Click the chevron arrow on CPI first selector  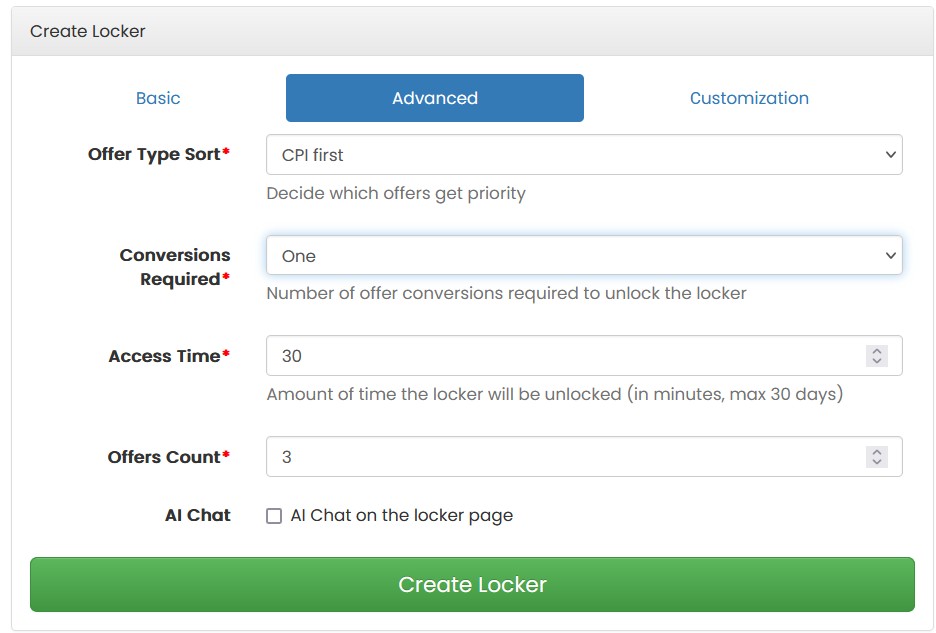[x=890, y=155]
